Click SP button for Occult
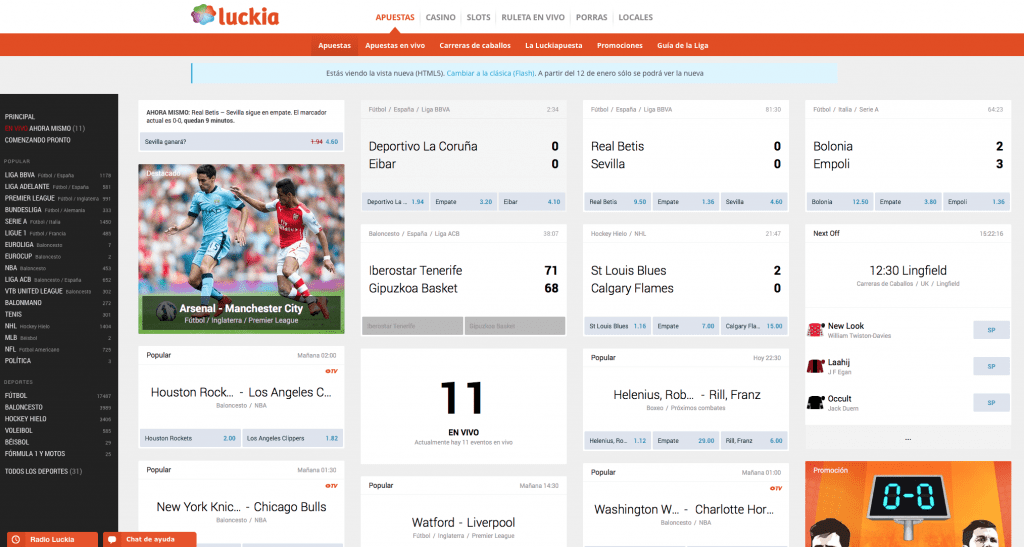This screenshot has height=547, width=1024. [x=991, y=403]
